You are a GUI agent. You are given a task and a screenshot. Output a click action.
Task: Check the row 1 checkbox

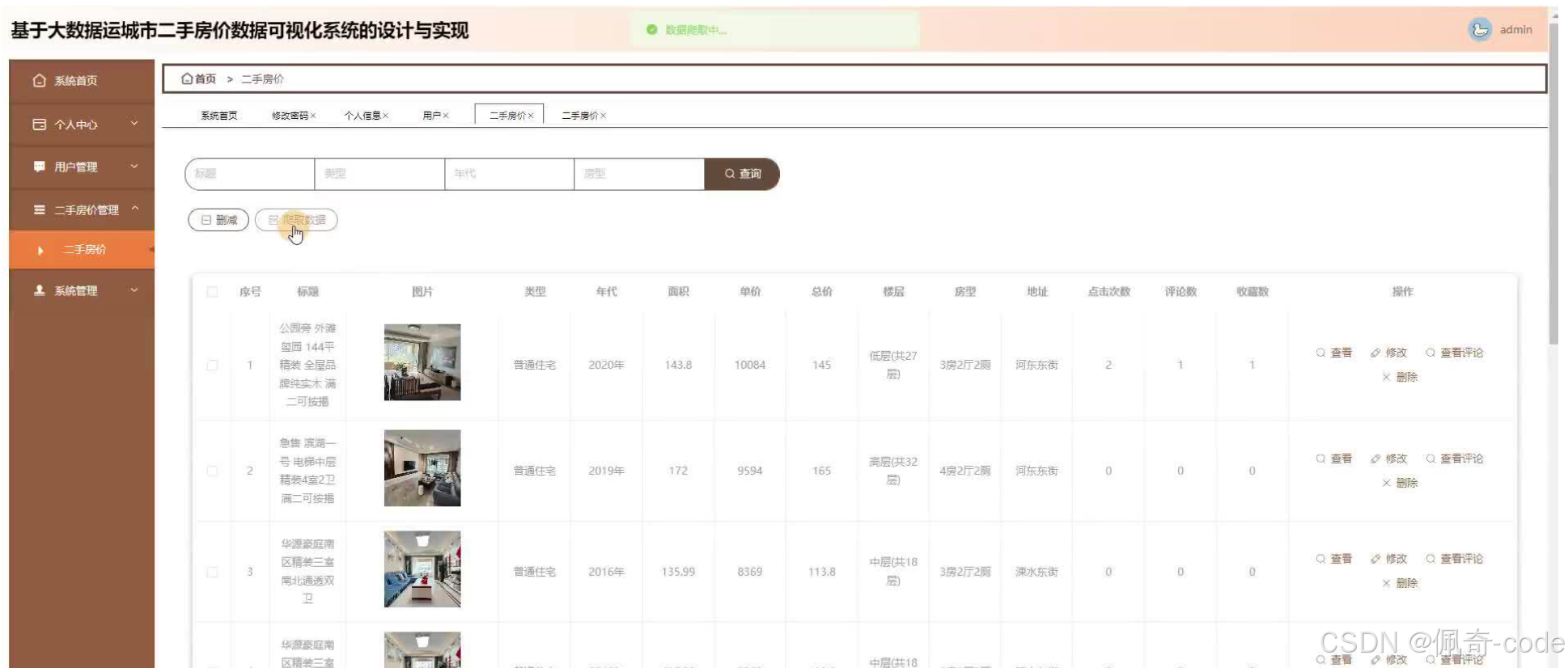click(212, 366)
